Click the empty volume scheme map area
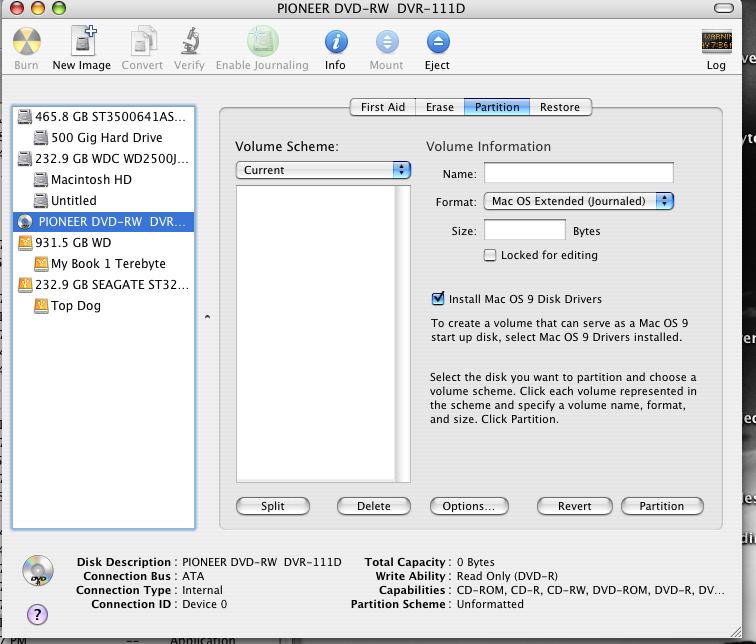Image resolution: width=756 pixels, height=644 pixels. tap(316, 334)
